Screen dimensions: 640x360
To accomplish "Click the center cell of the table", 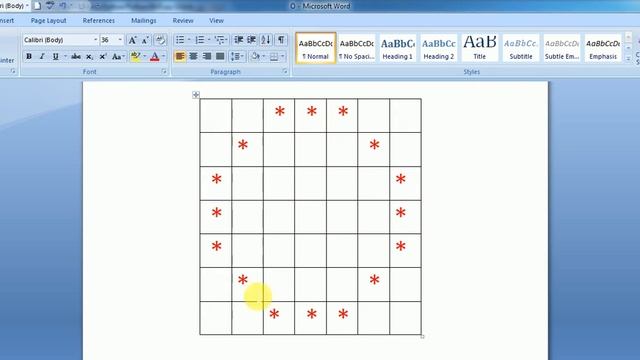I will tap(311, 217).
